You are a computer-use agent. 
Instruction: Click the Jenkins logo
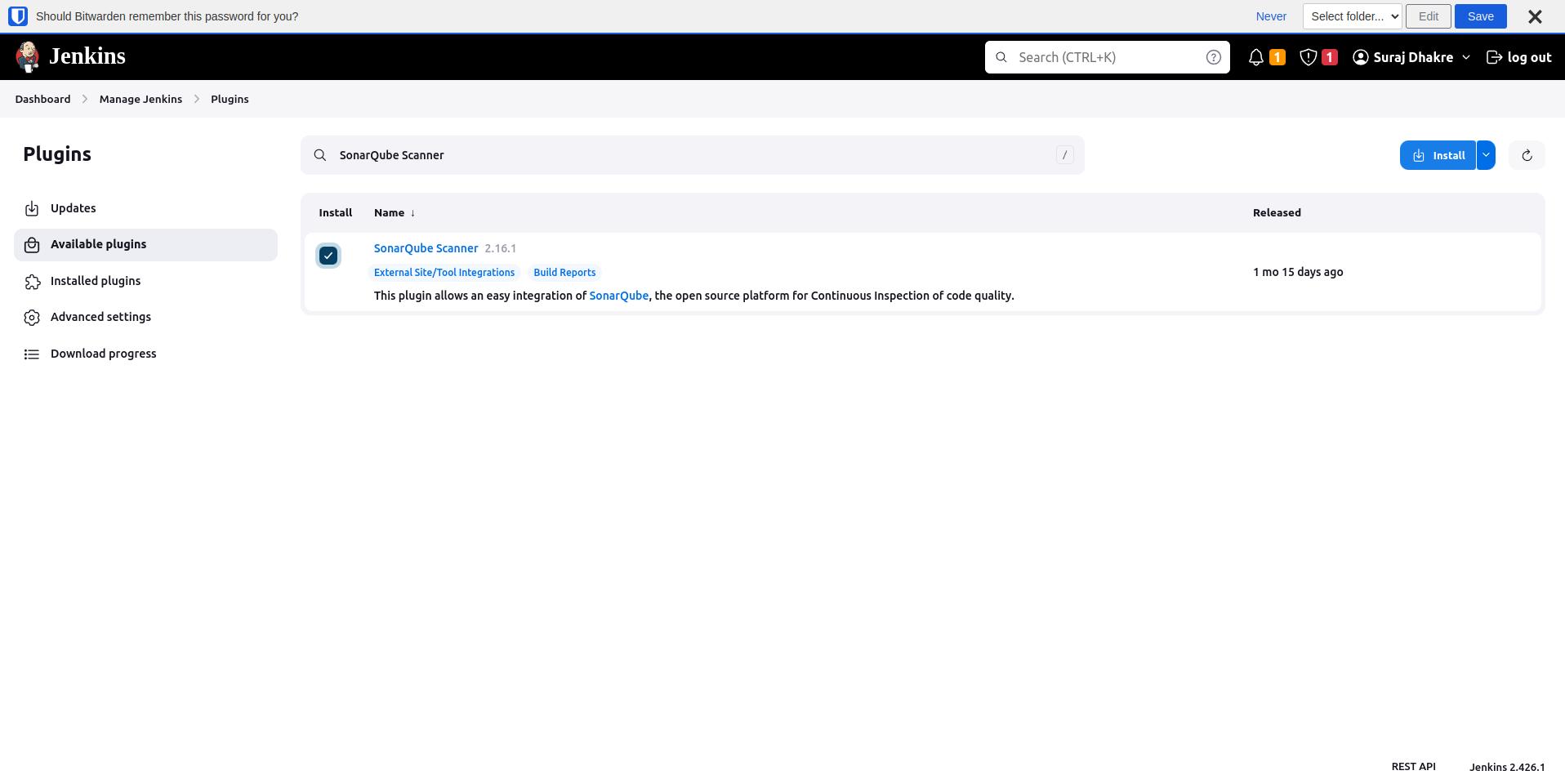[x=28, y=56]
